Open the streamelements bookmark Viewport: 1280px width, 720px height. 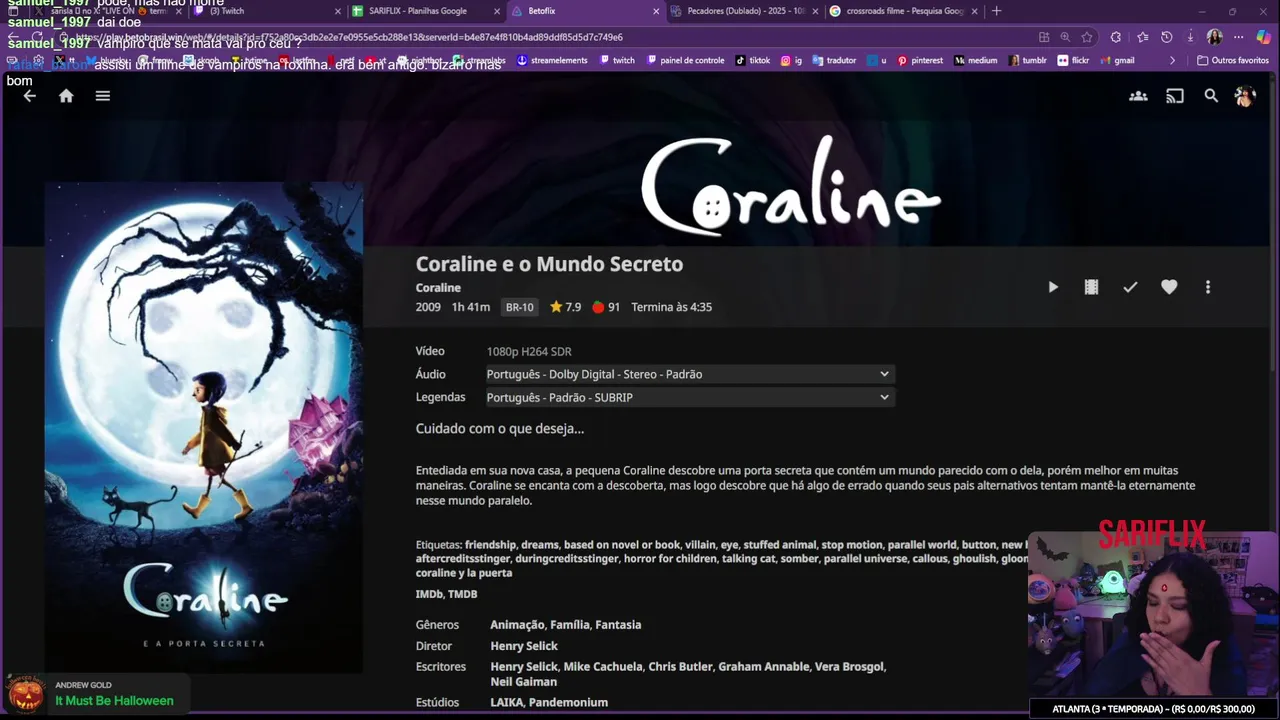point(553,60)
